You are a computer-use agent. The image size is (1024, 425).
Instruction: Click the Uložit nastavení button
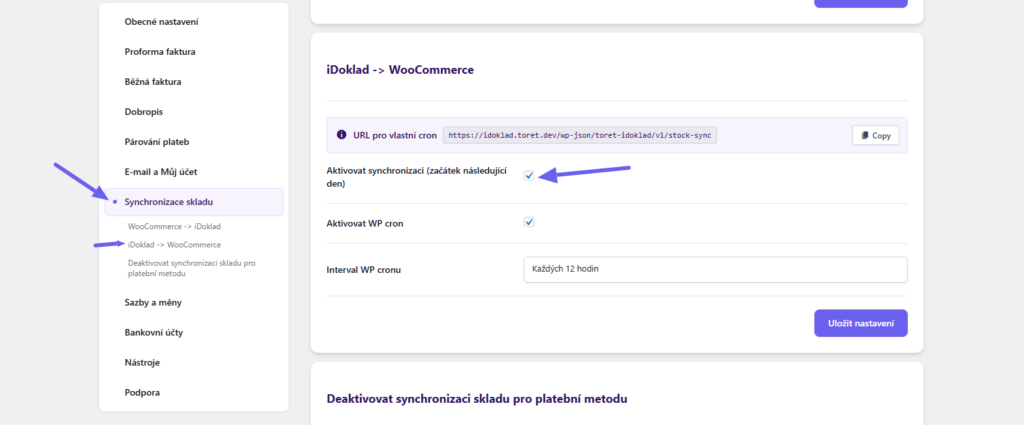click(860, 323)
